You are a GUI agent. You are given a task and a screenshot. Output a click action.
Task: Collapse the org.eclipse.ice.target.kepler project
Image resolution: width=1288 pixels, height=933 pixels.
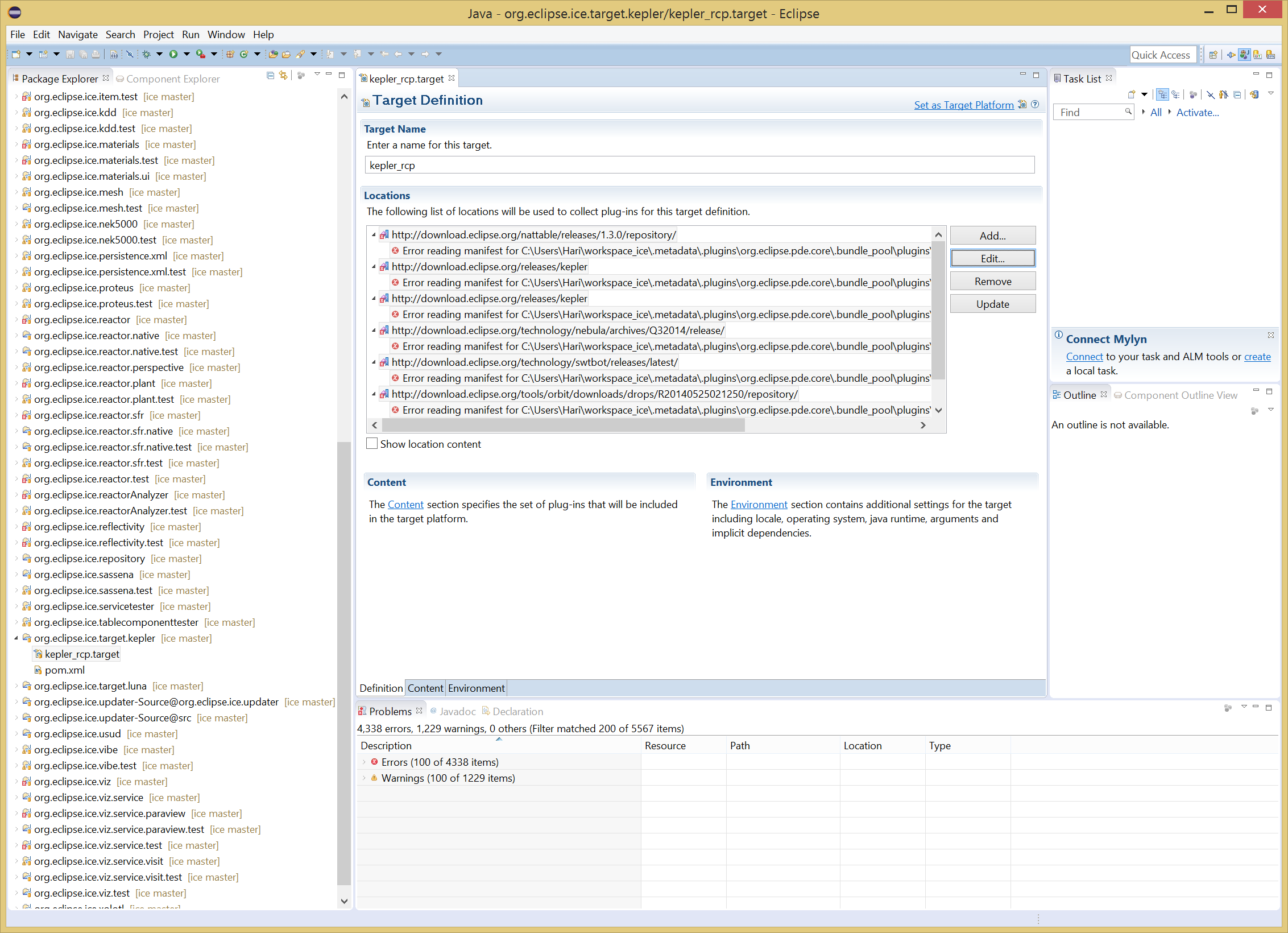pos(16,638)
